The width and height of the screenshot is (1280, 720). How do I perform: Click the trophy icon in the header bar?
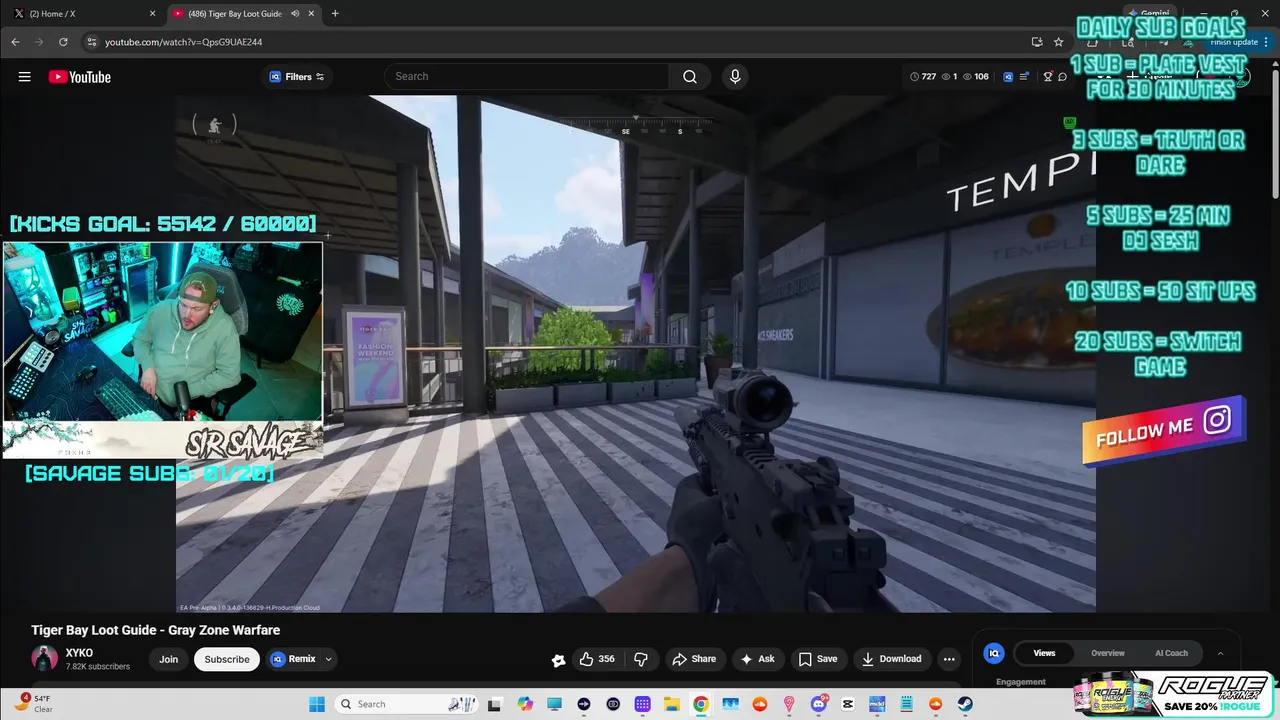1048,77
